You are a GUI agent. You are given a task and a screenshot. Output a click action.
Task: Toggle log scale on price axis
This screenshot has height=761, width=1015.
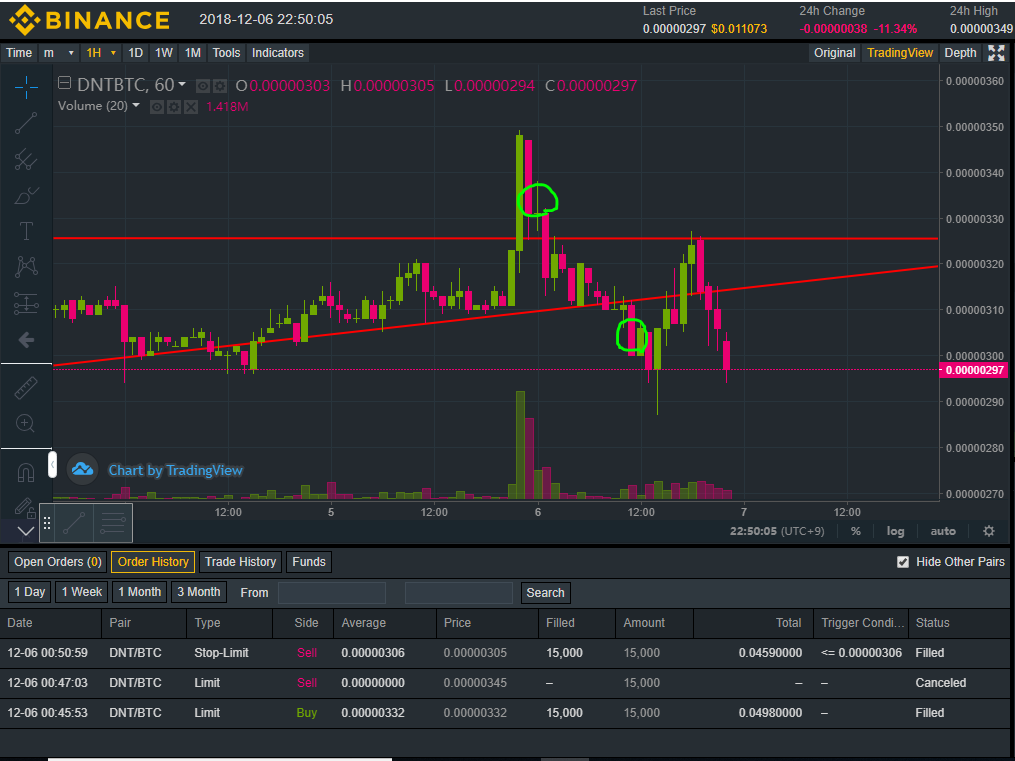(x=895, y=531)
